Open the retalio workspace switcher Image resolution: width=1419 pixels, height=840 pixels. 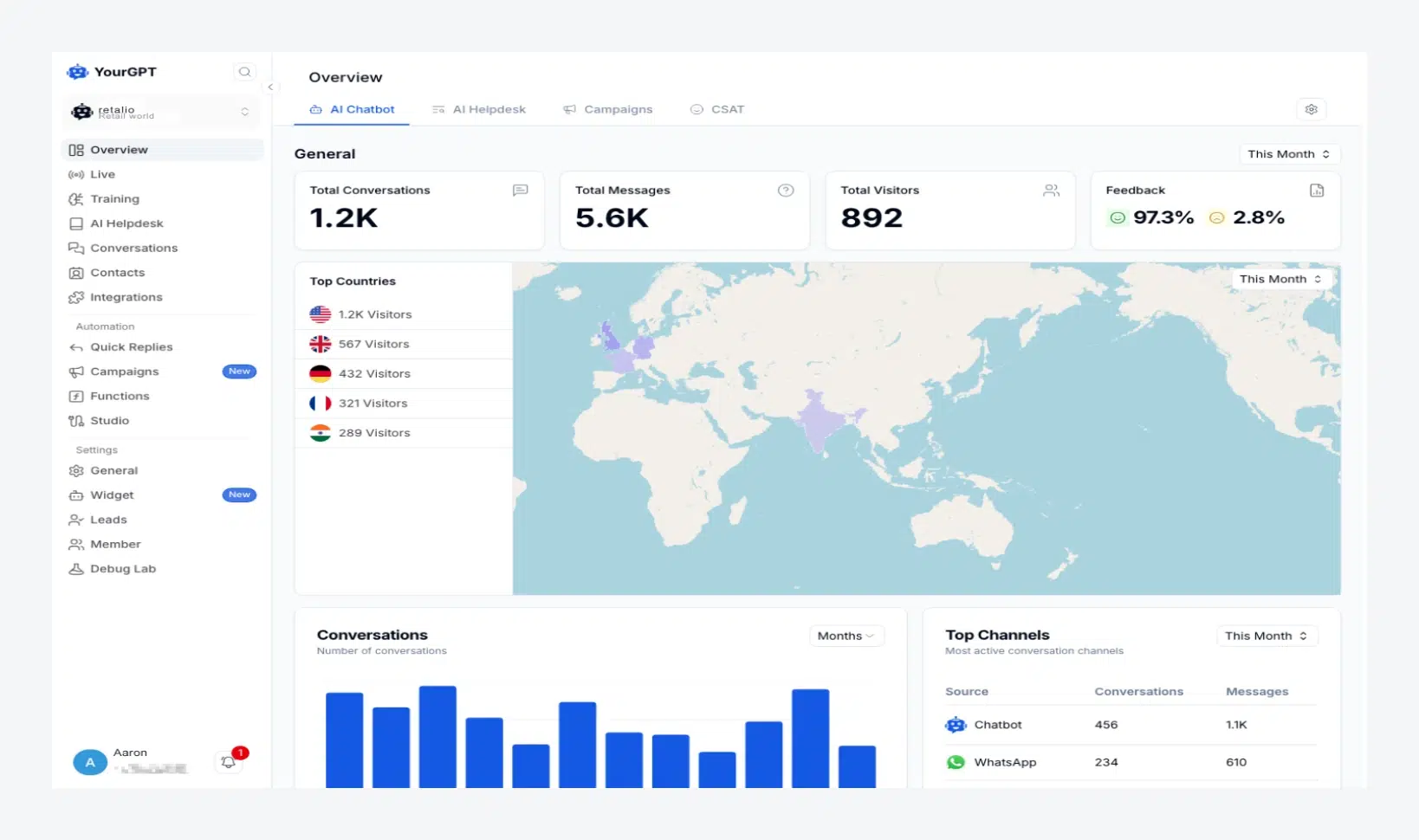tap(162, 112)
